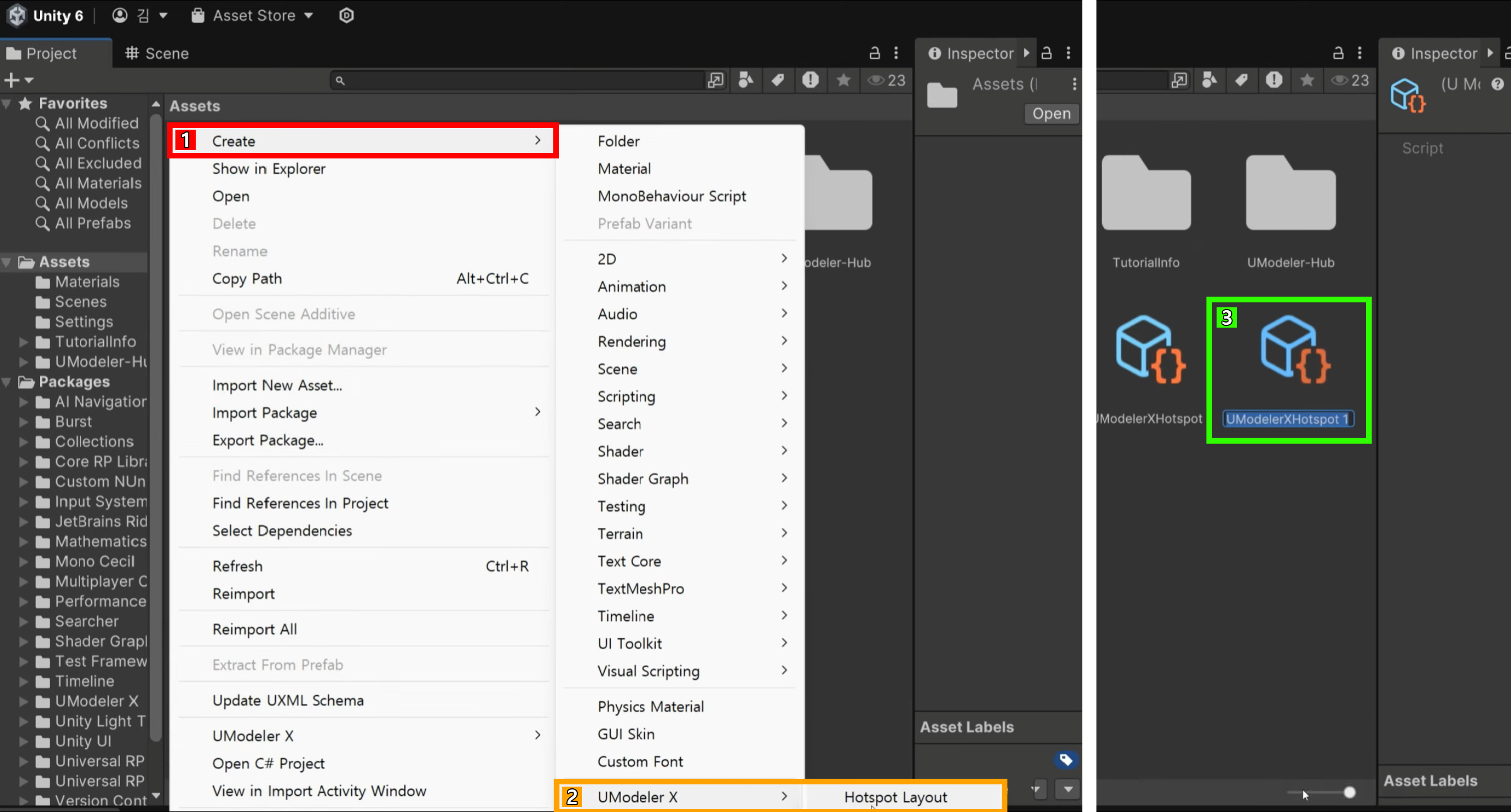Click the blue asset label tag icon
Screen dimensions: 1511x812
click(1066, 760)
